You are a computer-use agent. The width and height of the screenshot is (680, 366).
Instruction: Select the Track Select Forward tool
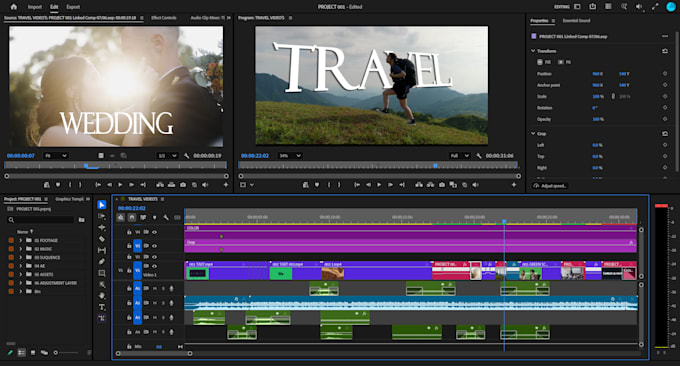tap(102, 216)
